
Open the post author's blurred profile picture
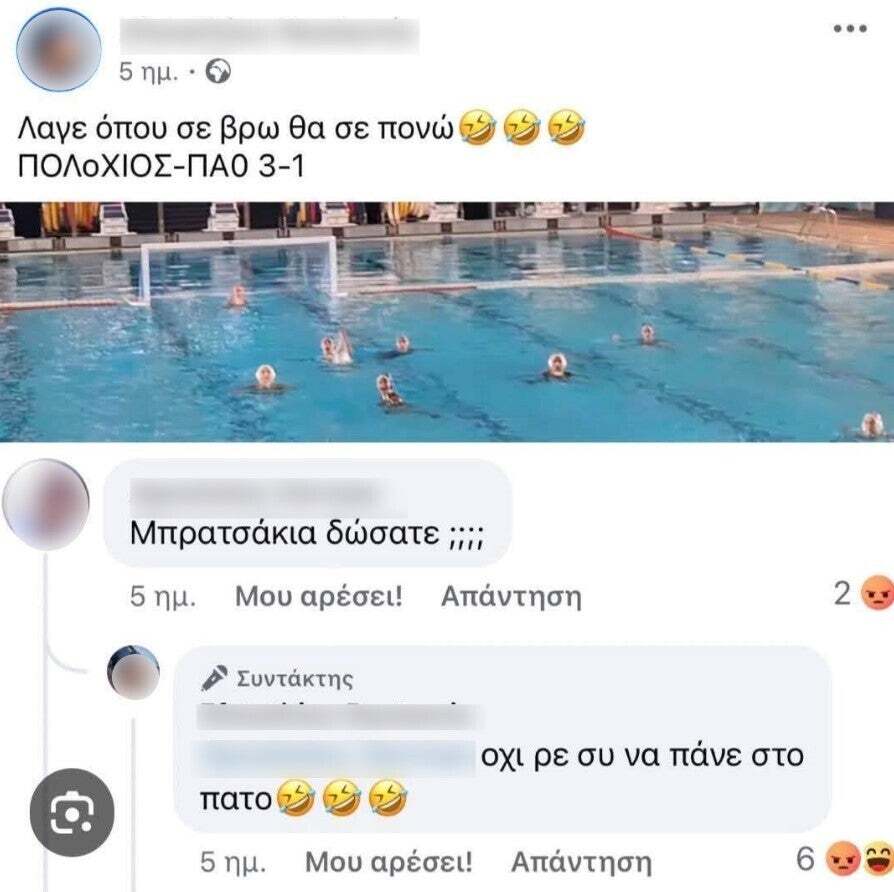coord(59,50)
